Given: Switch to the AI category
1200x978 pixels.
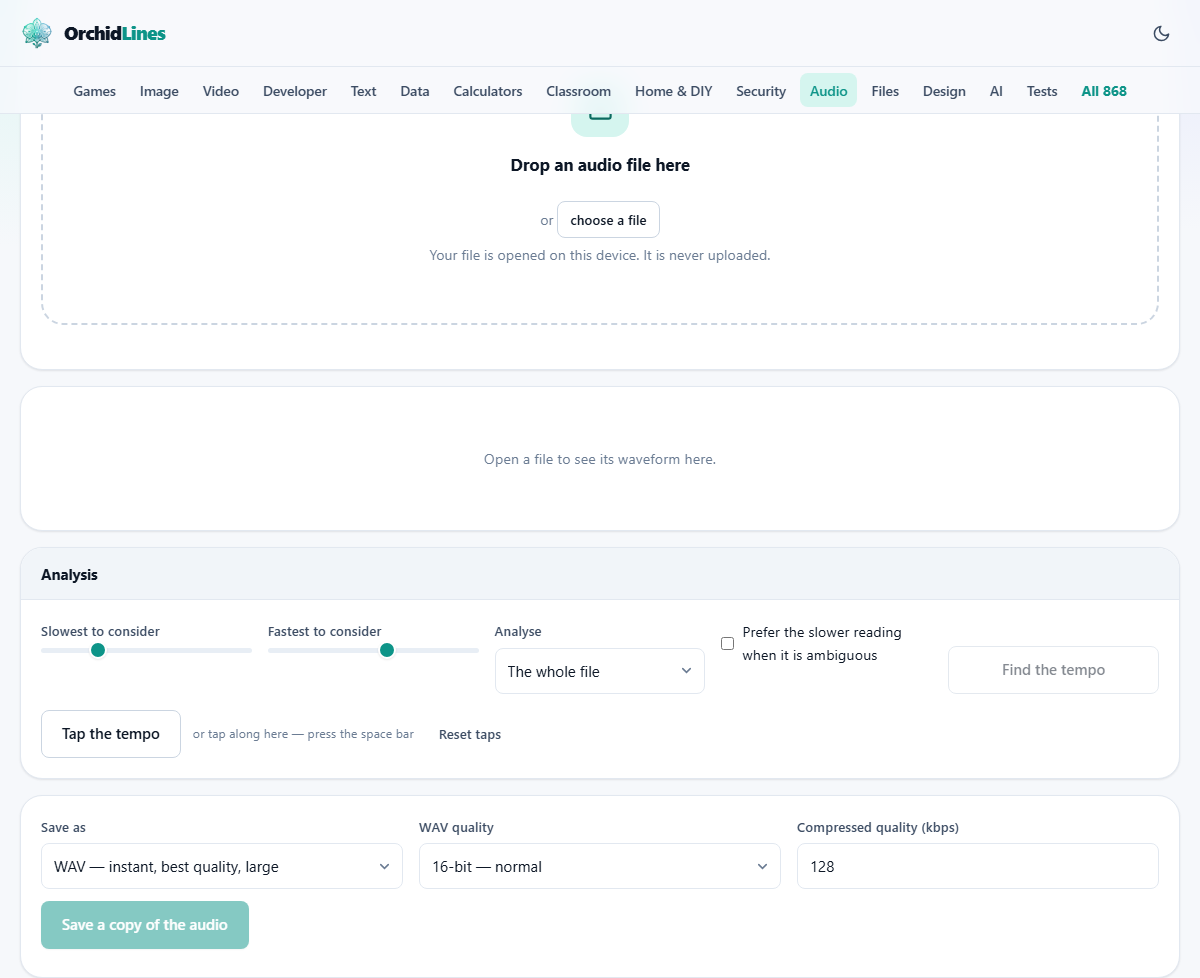Looking at the screenshot, I should [996, 91].
